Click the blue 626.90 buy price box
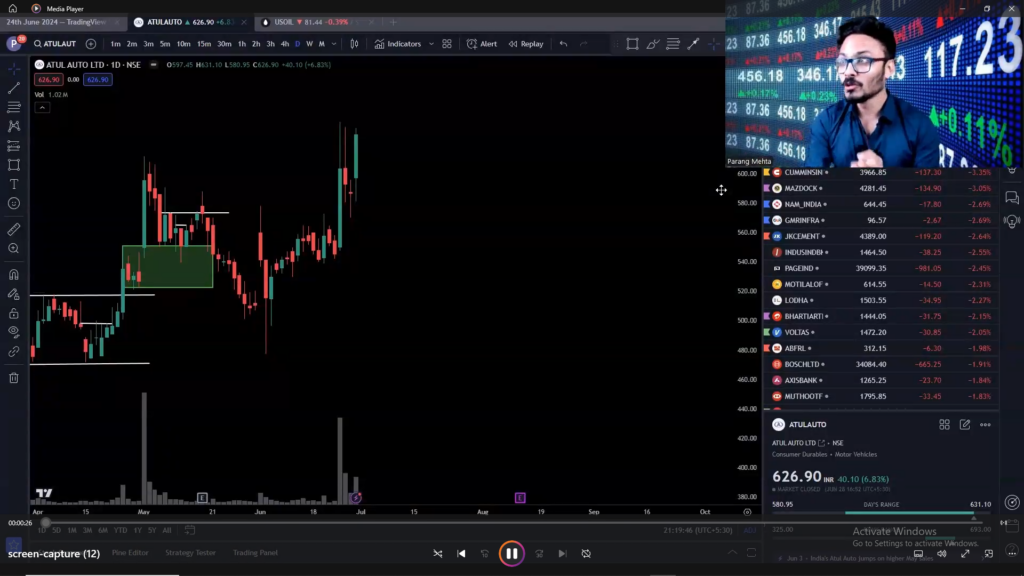1024x576 pixels. tap(97, 80)
